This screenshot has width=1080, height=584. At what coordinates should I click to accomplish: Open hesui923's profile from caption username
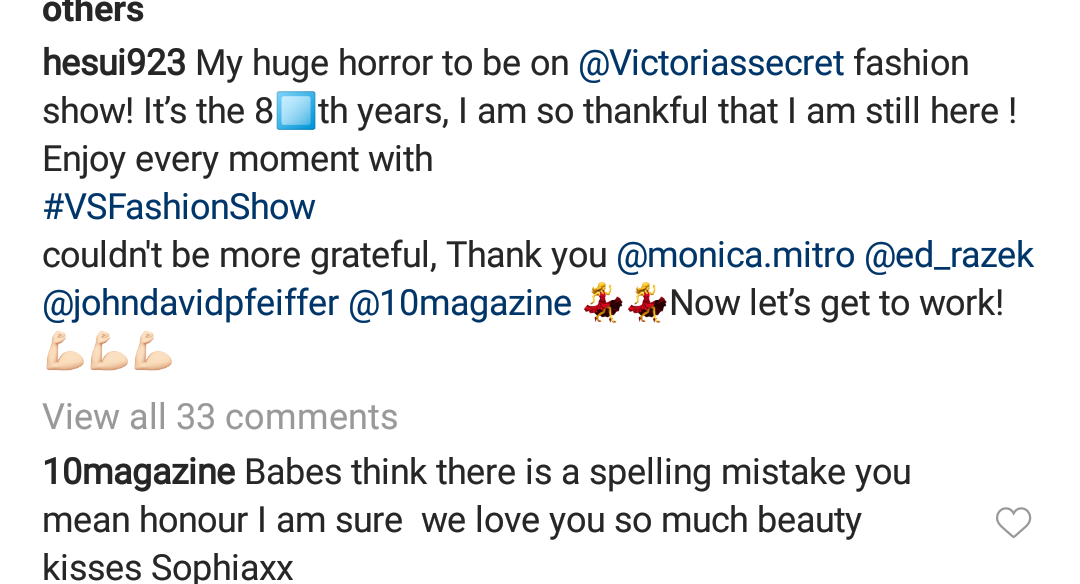pos(114,64)
